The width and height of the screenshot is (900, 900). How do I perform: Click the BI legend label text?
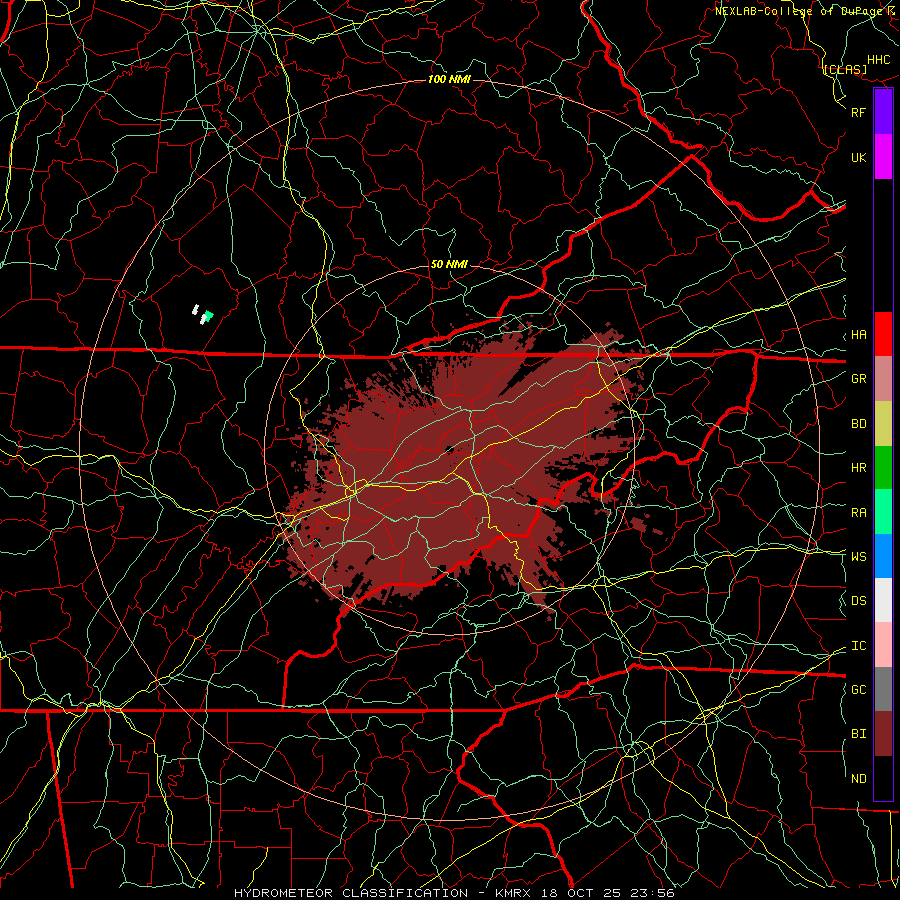[859, 734]
